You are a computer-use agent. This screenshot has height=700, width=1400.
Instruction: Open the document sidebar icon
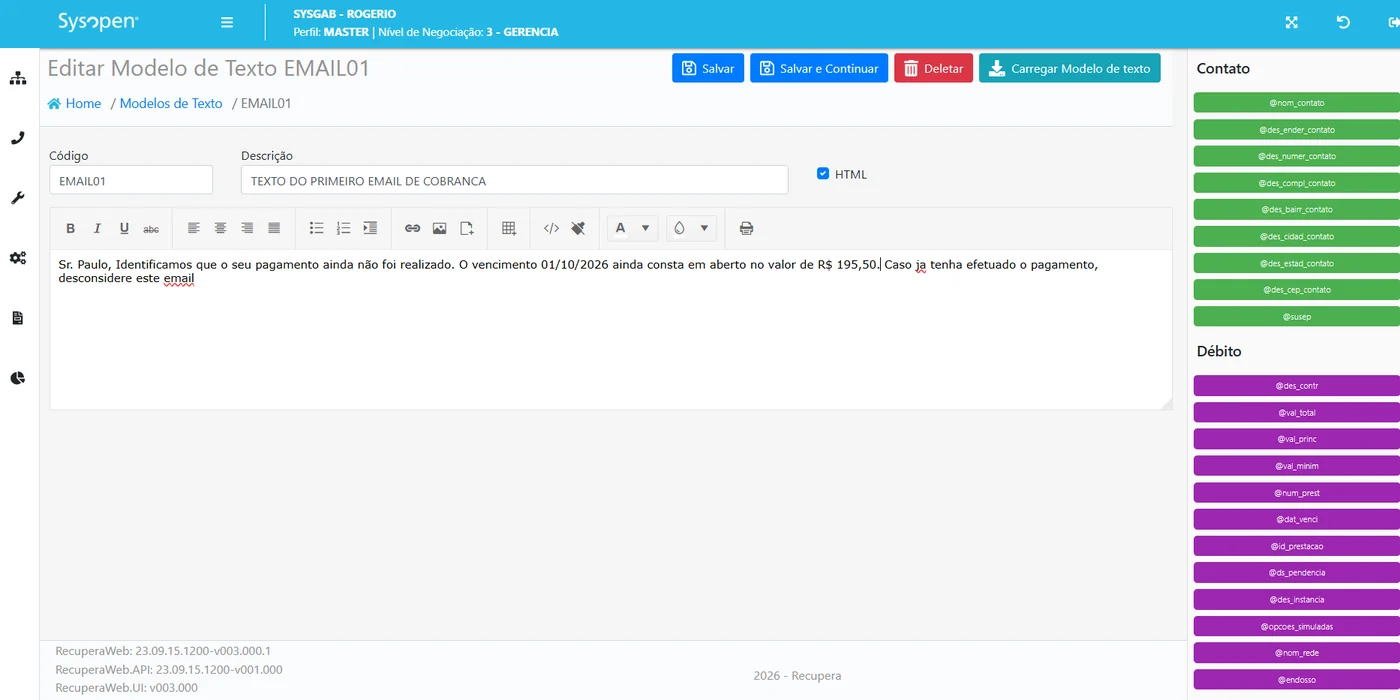pos(18,318)
